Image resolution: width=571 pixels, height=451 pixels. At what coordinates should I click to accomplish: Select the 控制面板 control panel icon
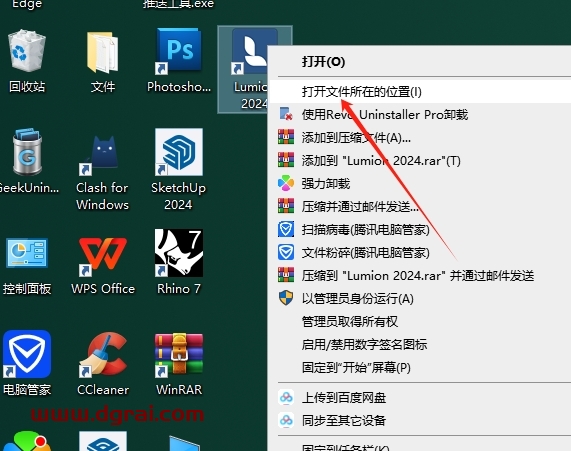pyautogui.click(x=27, y=253)
